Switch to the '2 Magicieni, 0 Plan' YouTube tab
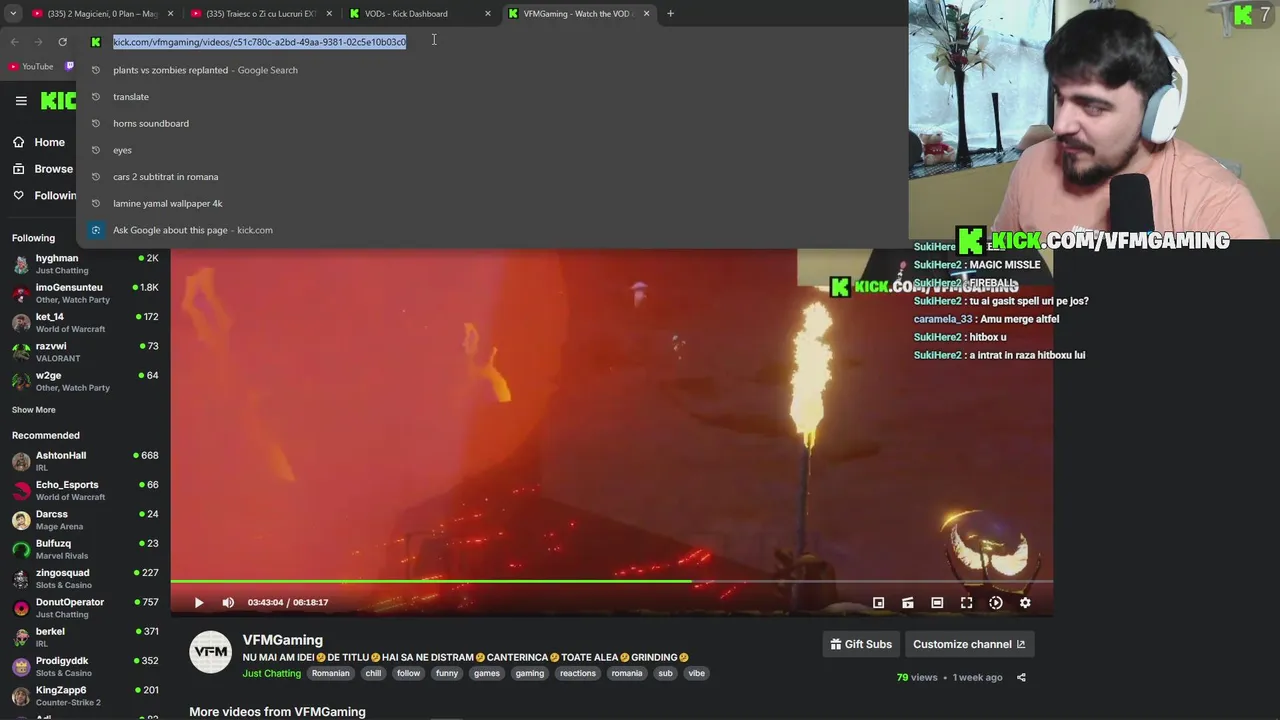Screen dimensions: 1280x720 [103, 14]
